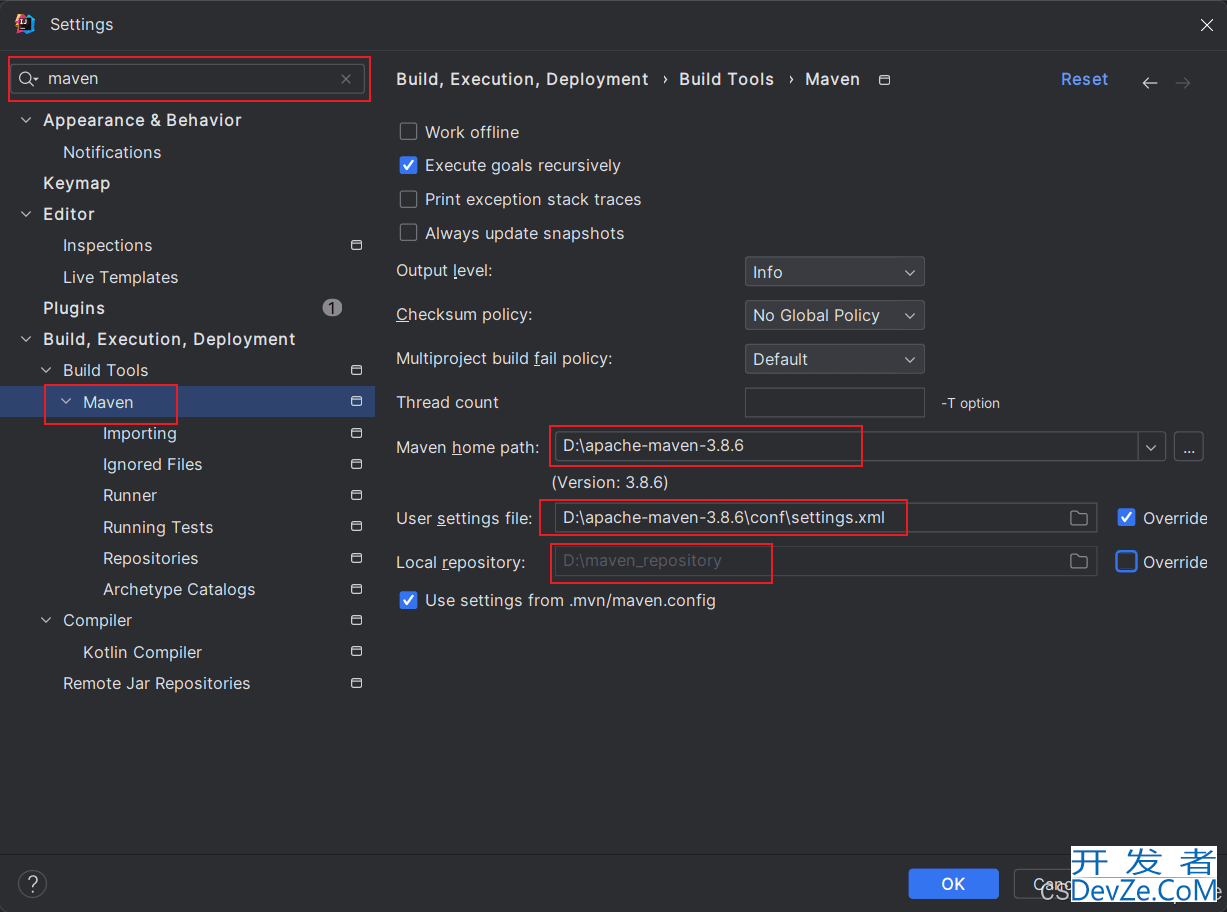Expand the Maven home path dropdown arrow
The width and height of the screenshot is (1227, 912).
tap(1151, 447)
